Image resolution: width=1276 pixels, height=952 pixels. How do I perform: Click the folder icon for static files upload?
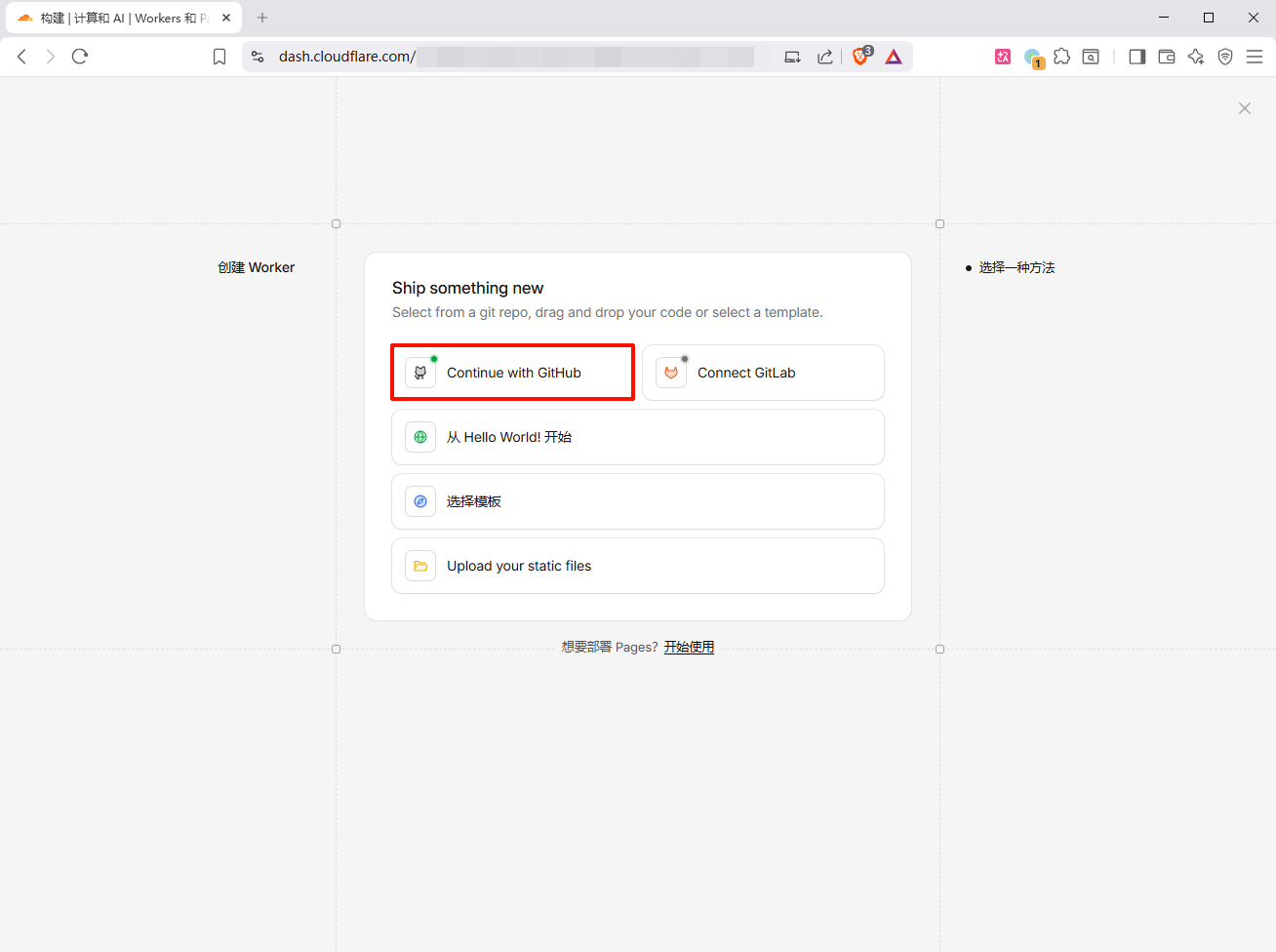tap(420, 566)
